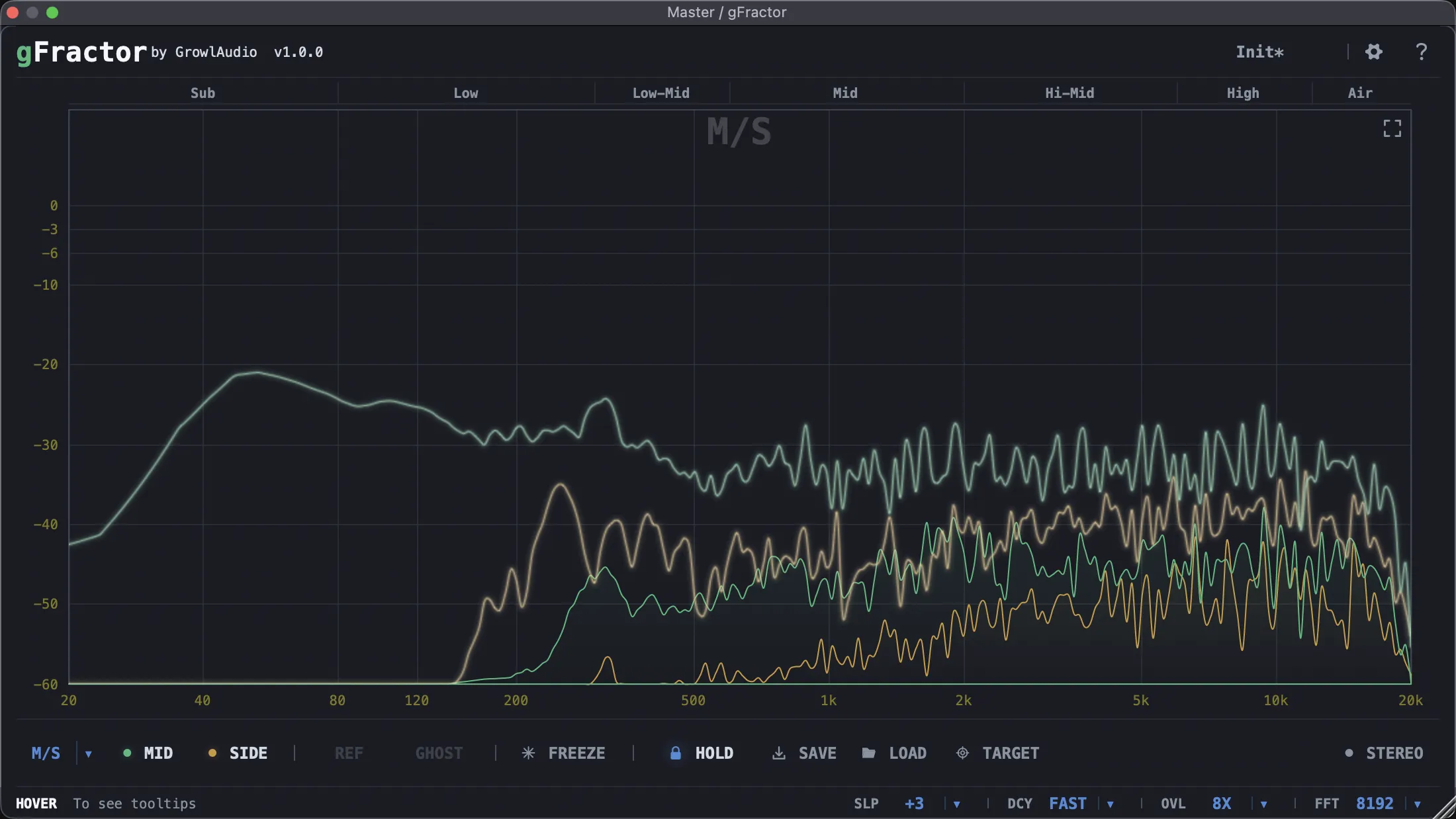1456x819 pixels.
Task: Click the lock icon next to HOLD
Action: click(676, 753)
